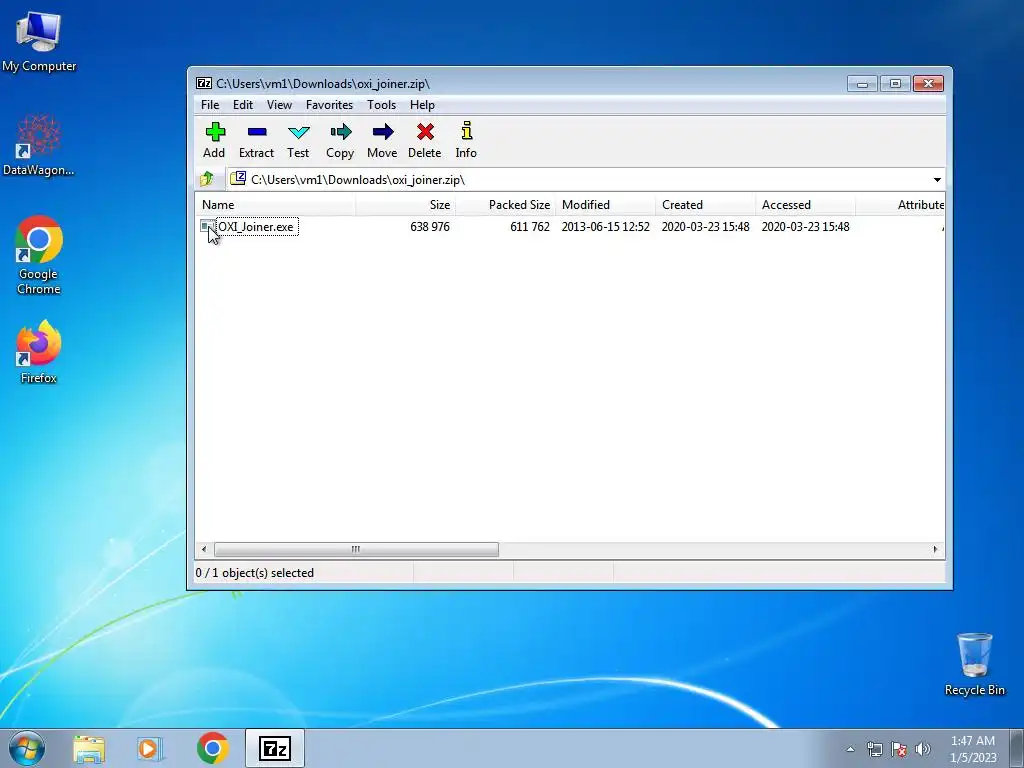The image size is (1024, 768).
Task: Click the Copy toolbar icon
Action: 340,140
